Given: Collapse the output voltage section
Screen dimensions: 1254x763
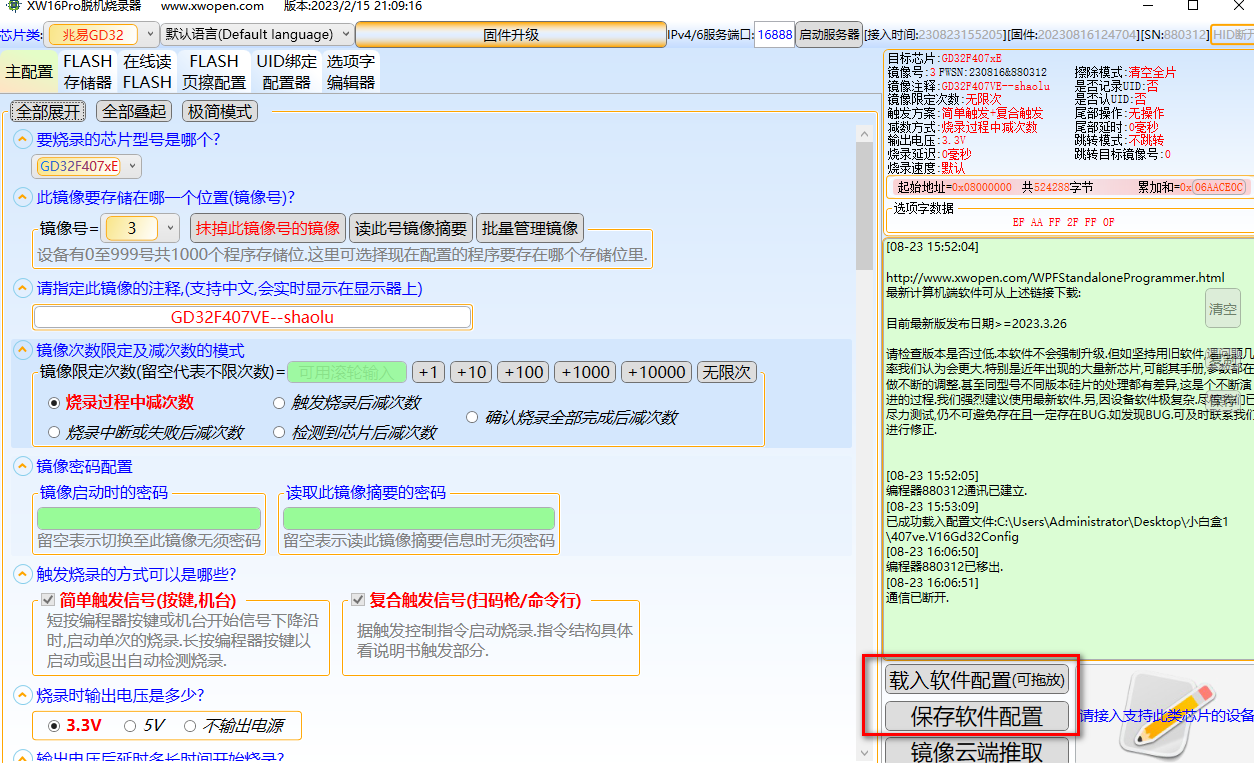Looking at the screenshot, I should tap(22, 695).
